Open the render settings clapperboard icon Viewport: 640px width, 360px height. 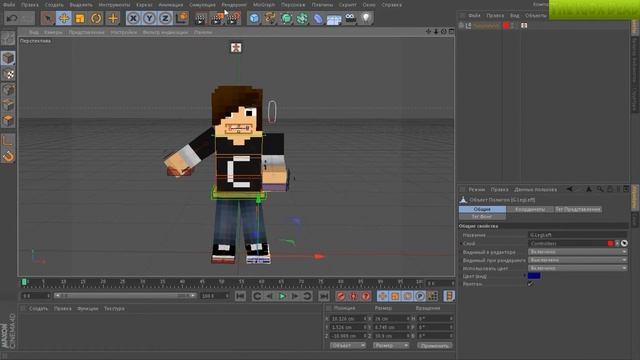(233, 18)
